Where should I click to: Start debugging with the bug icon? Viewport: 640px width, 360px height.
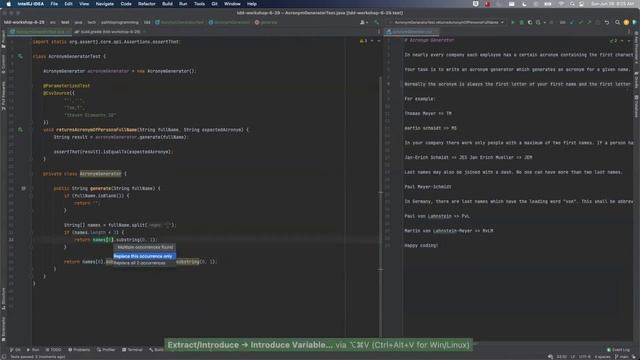pos(521,22)
